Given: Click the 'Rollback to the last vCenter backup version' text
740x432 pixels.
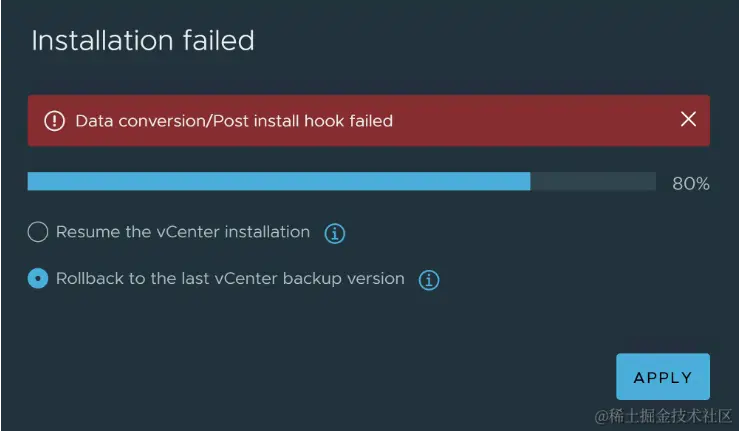Looking at the screenshot, I should [x=230, y=279].
